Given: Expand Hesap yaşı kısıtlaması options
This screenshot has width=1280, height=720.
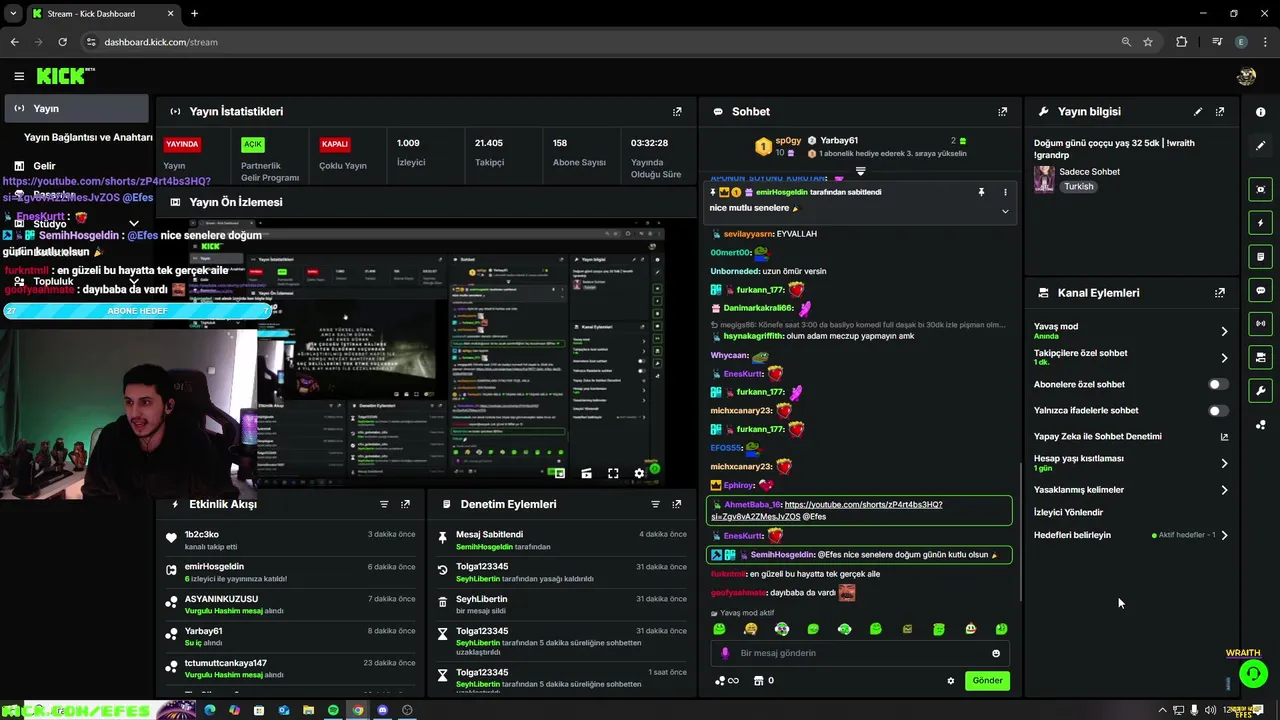Looking at the screenshot, I should tap(1224, 464).
